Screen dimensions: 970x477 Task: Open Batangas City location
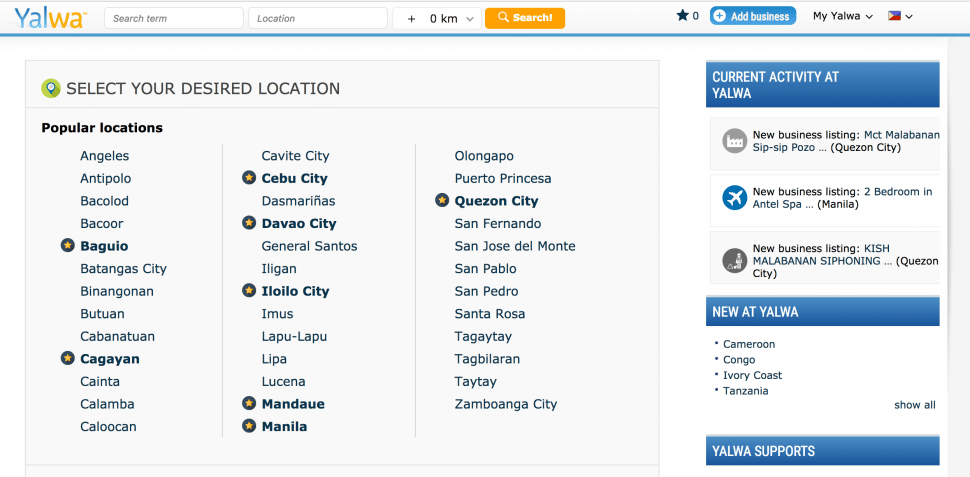click(x=123, y=269)
